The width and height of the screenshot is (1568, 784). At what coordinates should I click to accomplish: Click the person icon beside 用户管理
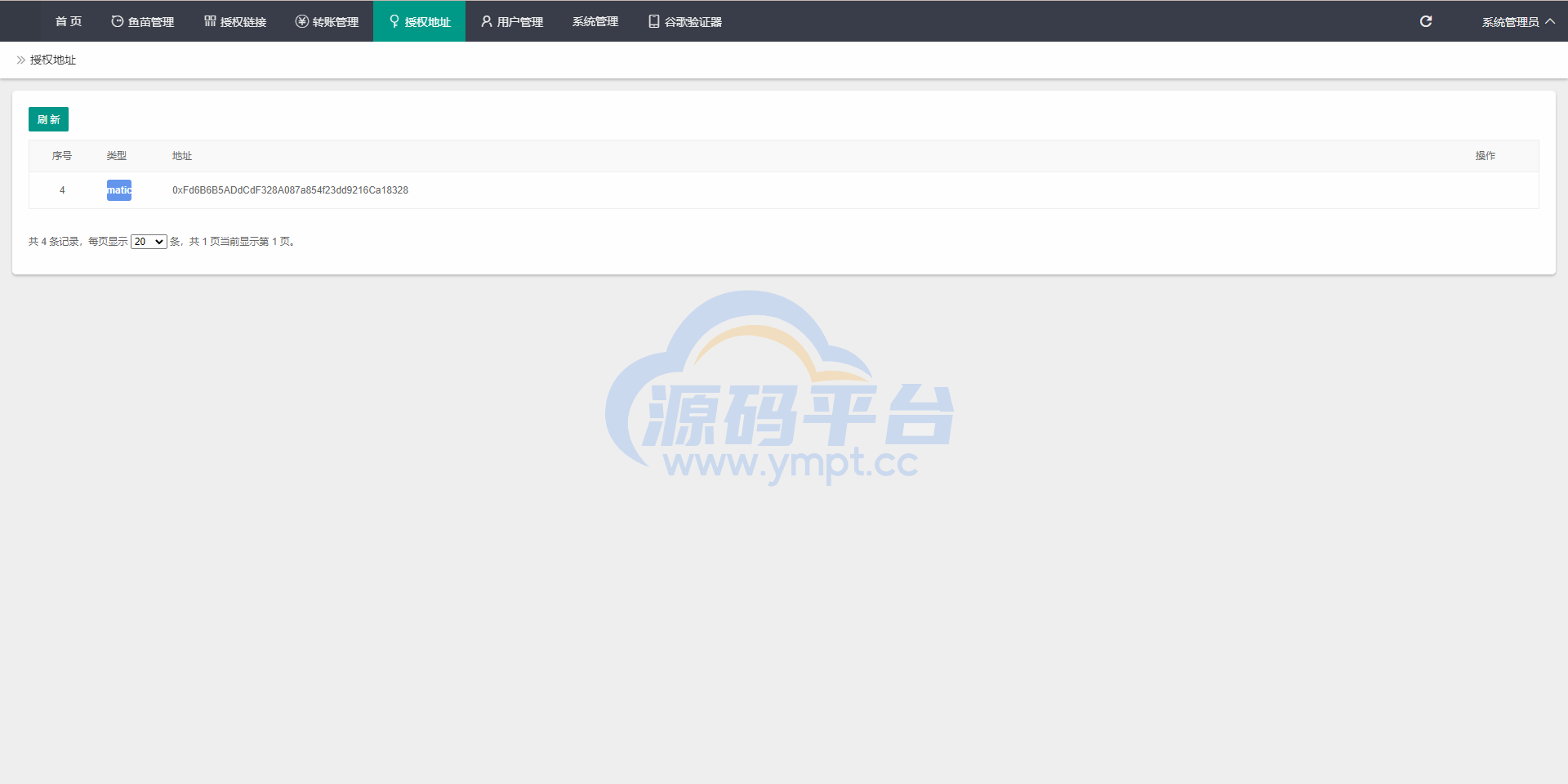pyautogui.click(x=487, y=21)
